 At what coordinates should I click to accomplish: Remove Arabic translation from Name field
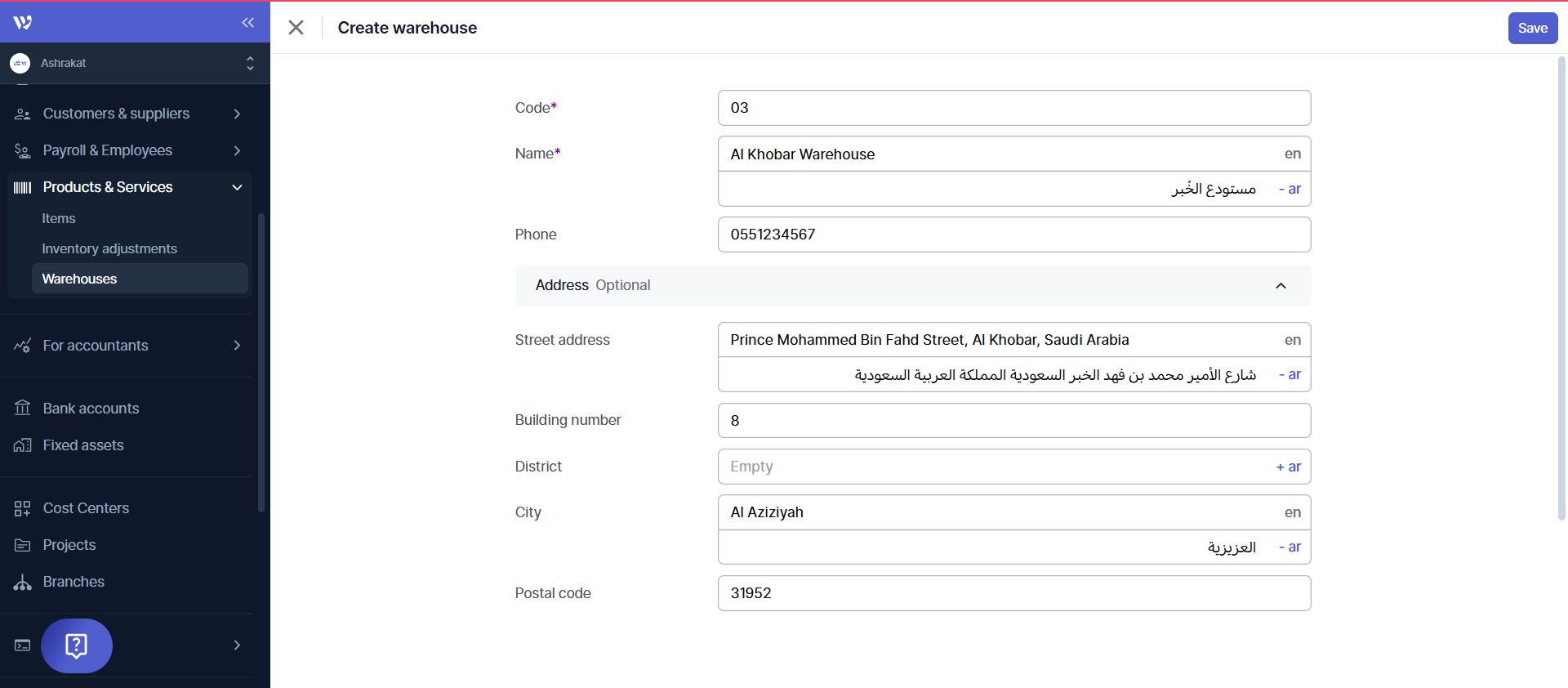pos(1289,189)
